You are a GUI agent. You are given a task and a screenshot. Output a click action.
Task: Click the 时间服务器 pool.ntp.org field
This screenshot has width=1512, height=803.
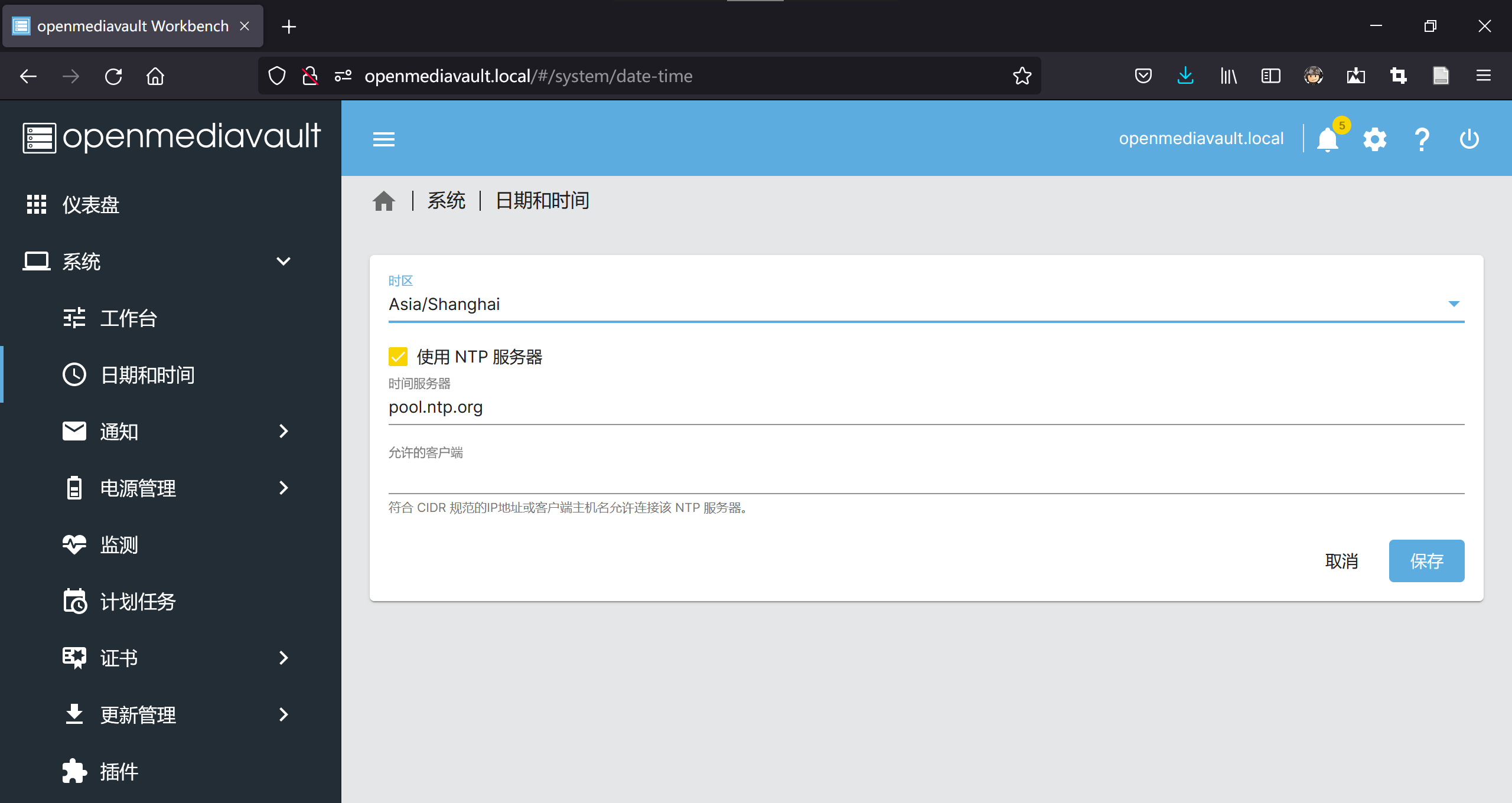pos(926,407)
